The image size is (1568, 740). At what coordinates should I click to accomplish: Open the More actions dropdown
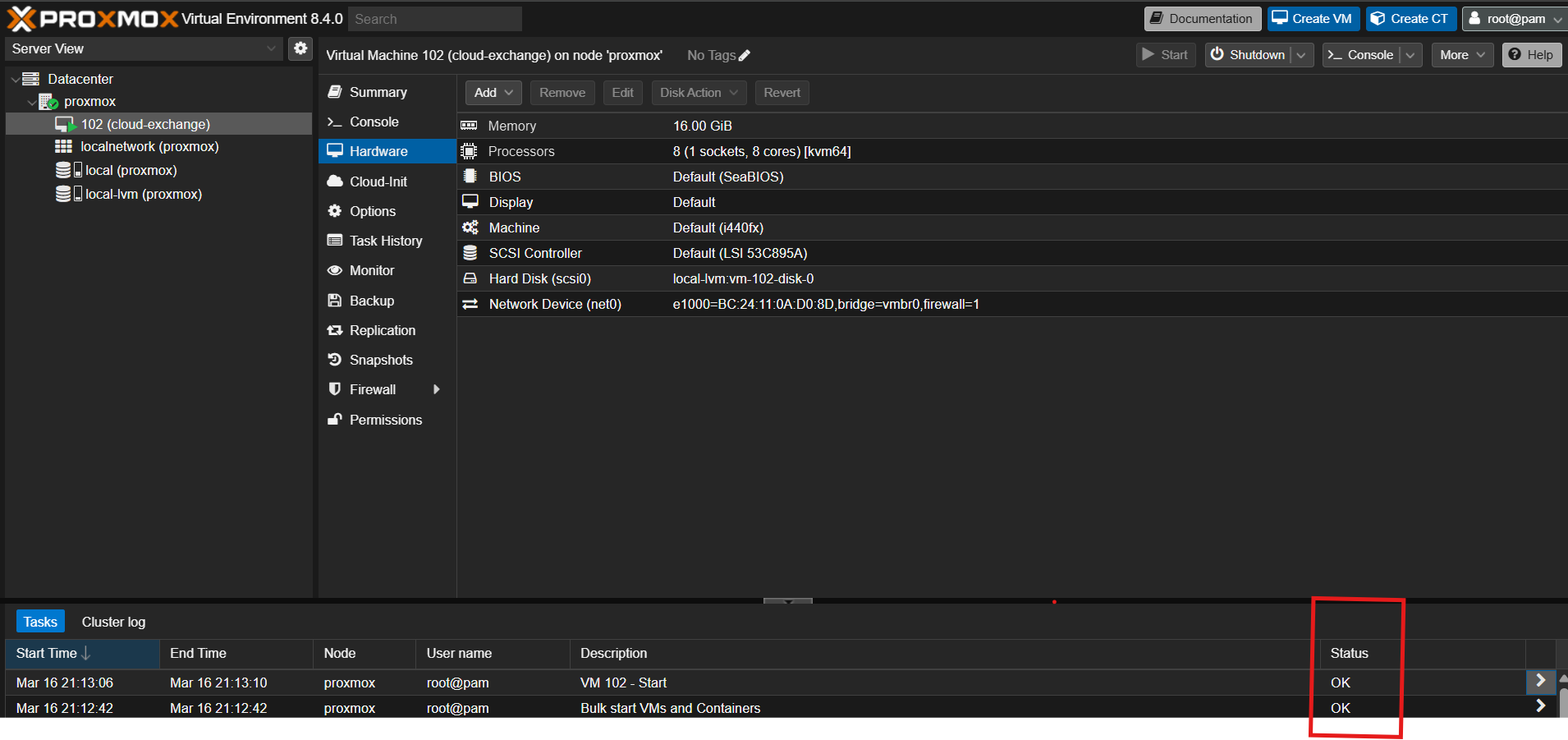[x=1463, y=55]
